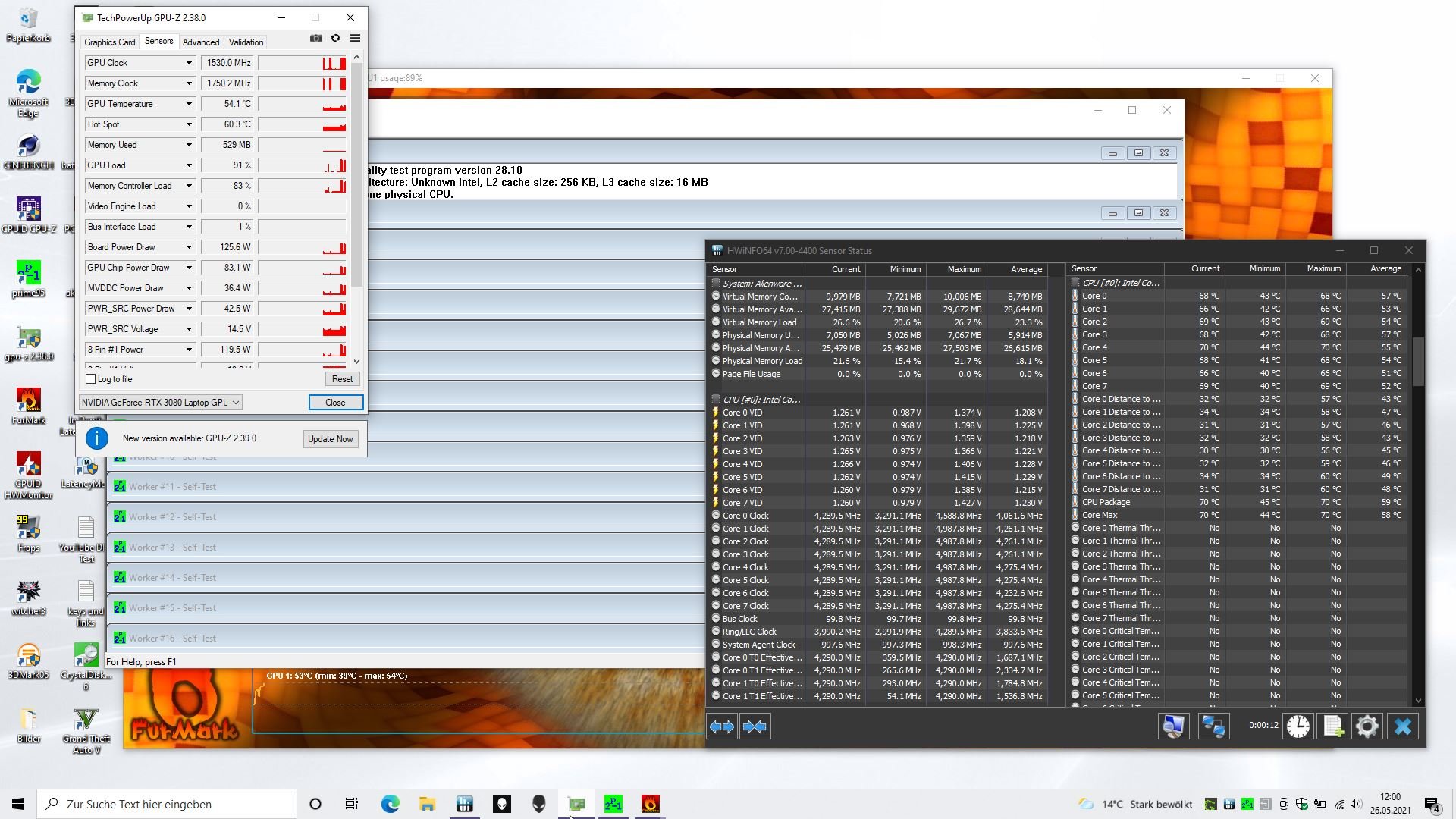Click HWiNFO summary monitor icon with magnifier

(1173, 726)
